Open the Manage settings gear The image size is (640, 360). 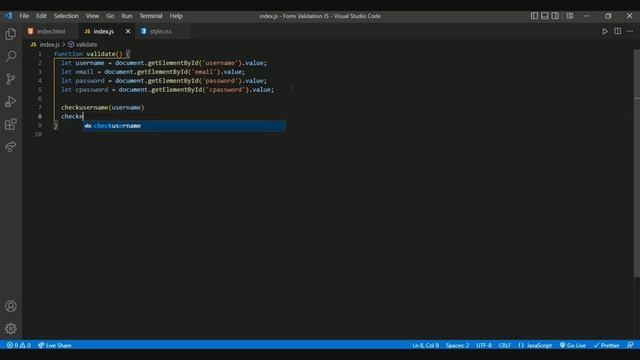point(11,329)
